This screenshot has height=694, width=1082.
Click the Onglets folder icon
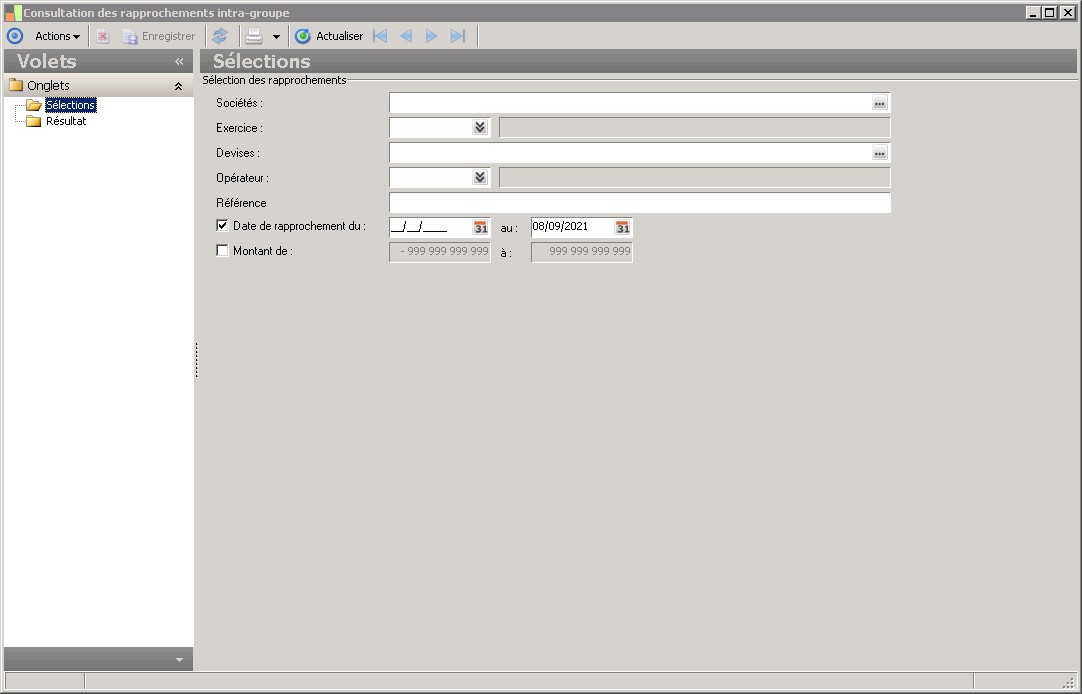[x=16, y=86]
